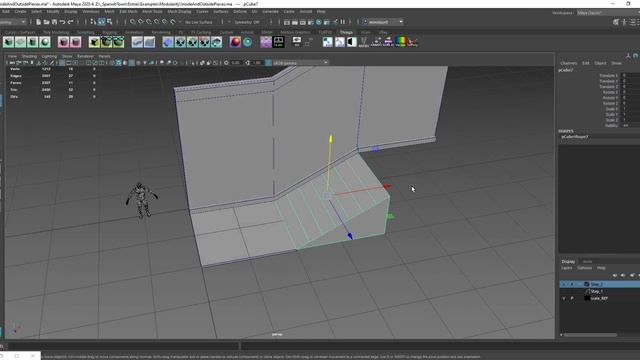This screenshot has height=360, width=640.
Task: Click the polygon plane shelf icon
Action: (20, 42)
